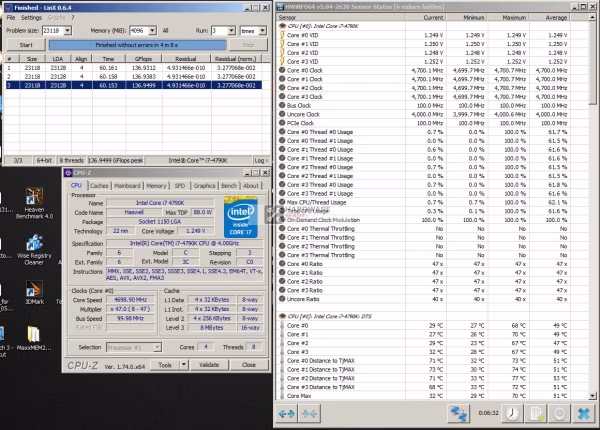Click HWiNFO network computers icon
This screenshot has height=430, width=600.
click(x=459, y=414)
